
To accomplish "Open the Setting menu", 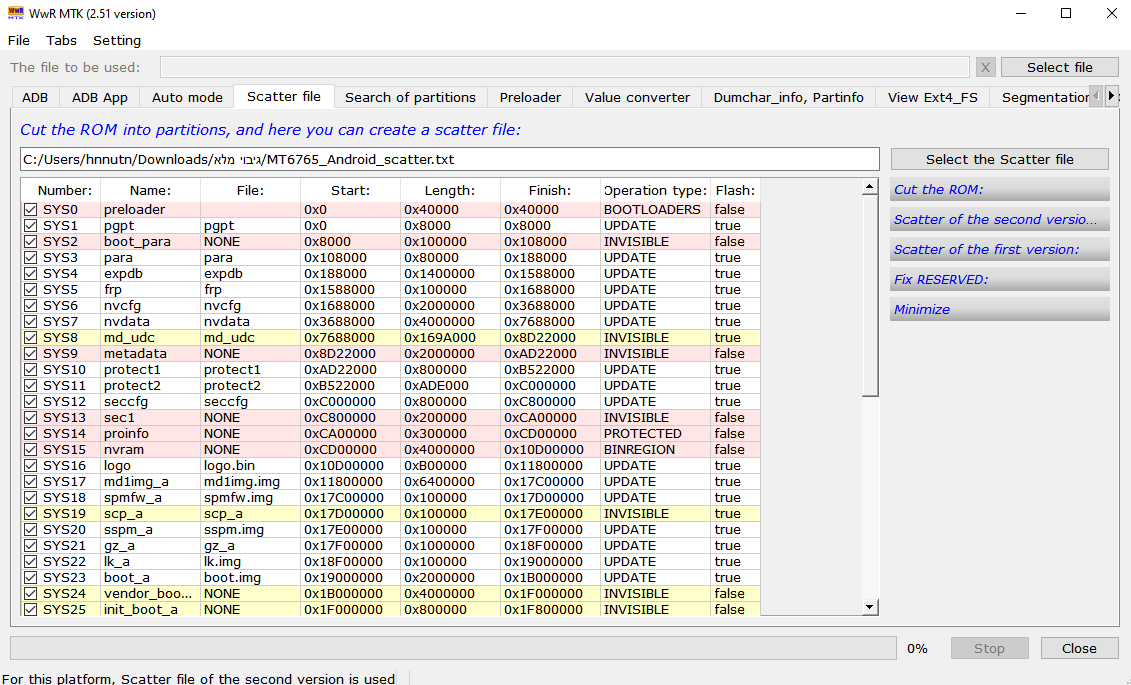I will pos(117,41).
